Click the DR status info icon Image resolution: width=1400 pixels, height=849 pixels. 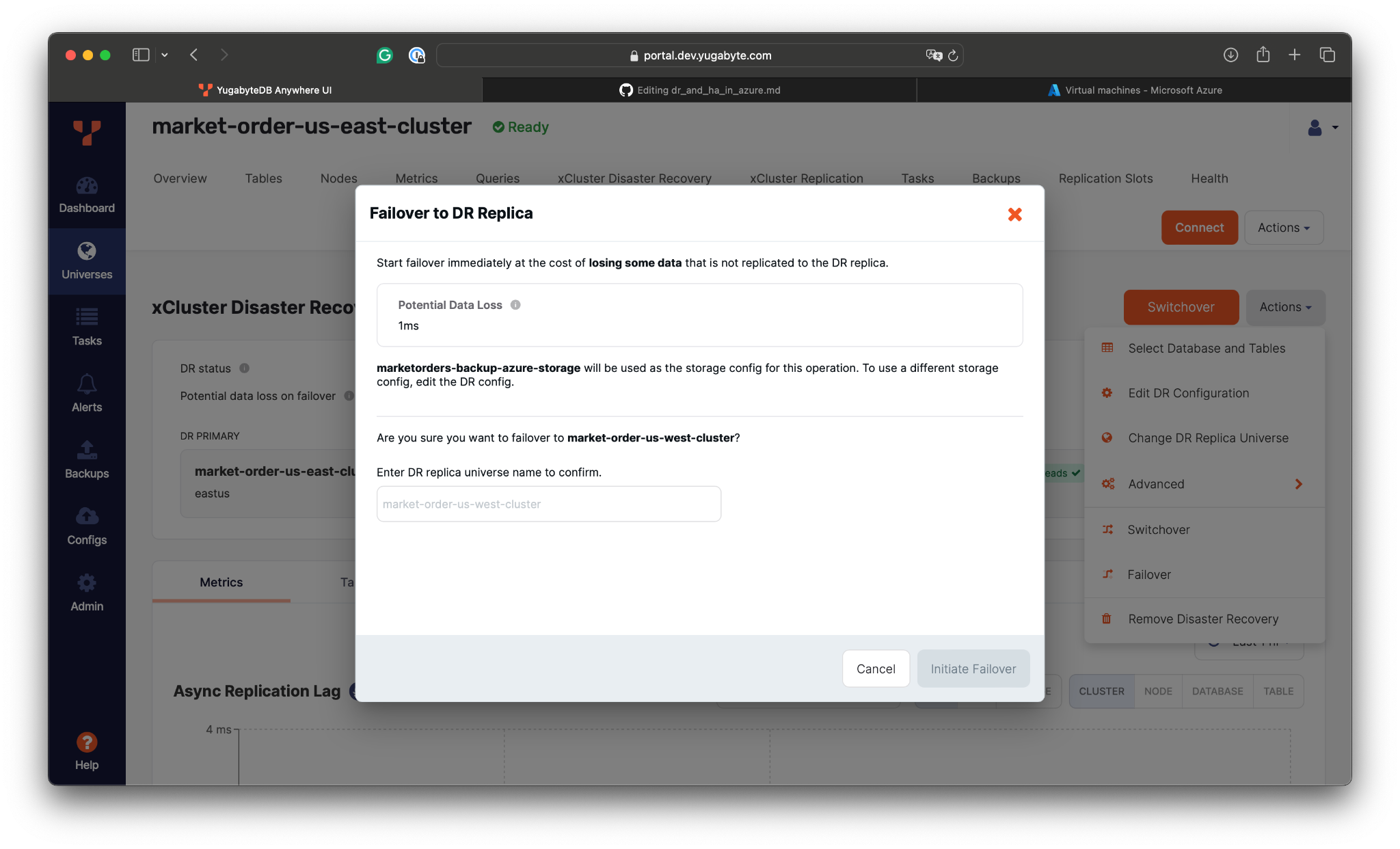click(244, 368)
